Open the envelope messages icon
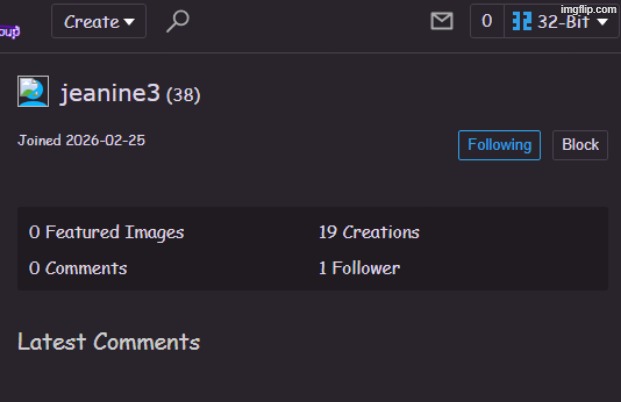 pyautogui.click(x=441, y=21)
